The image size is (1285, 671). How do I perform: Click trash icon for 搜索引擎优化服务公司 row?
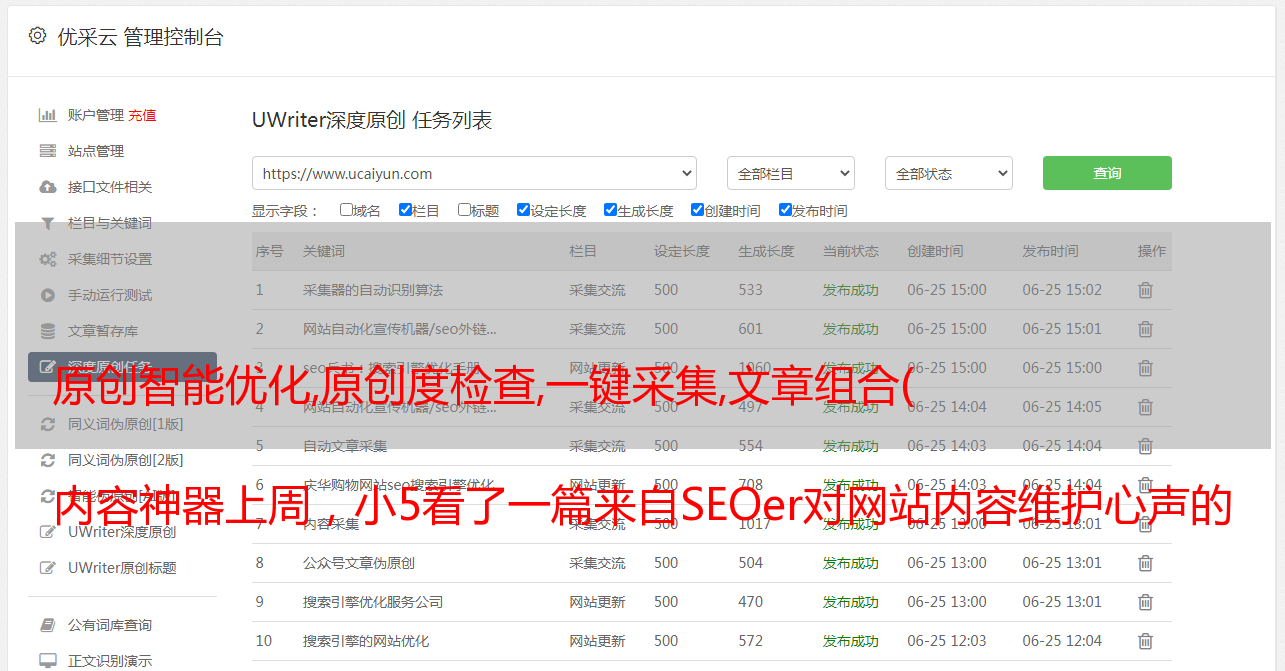[1145, 602]
